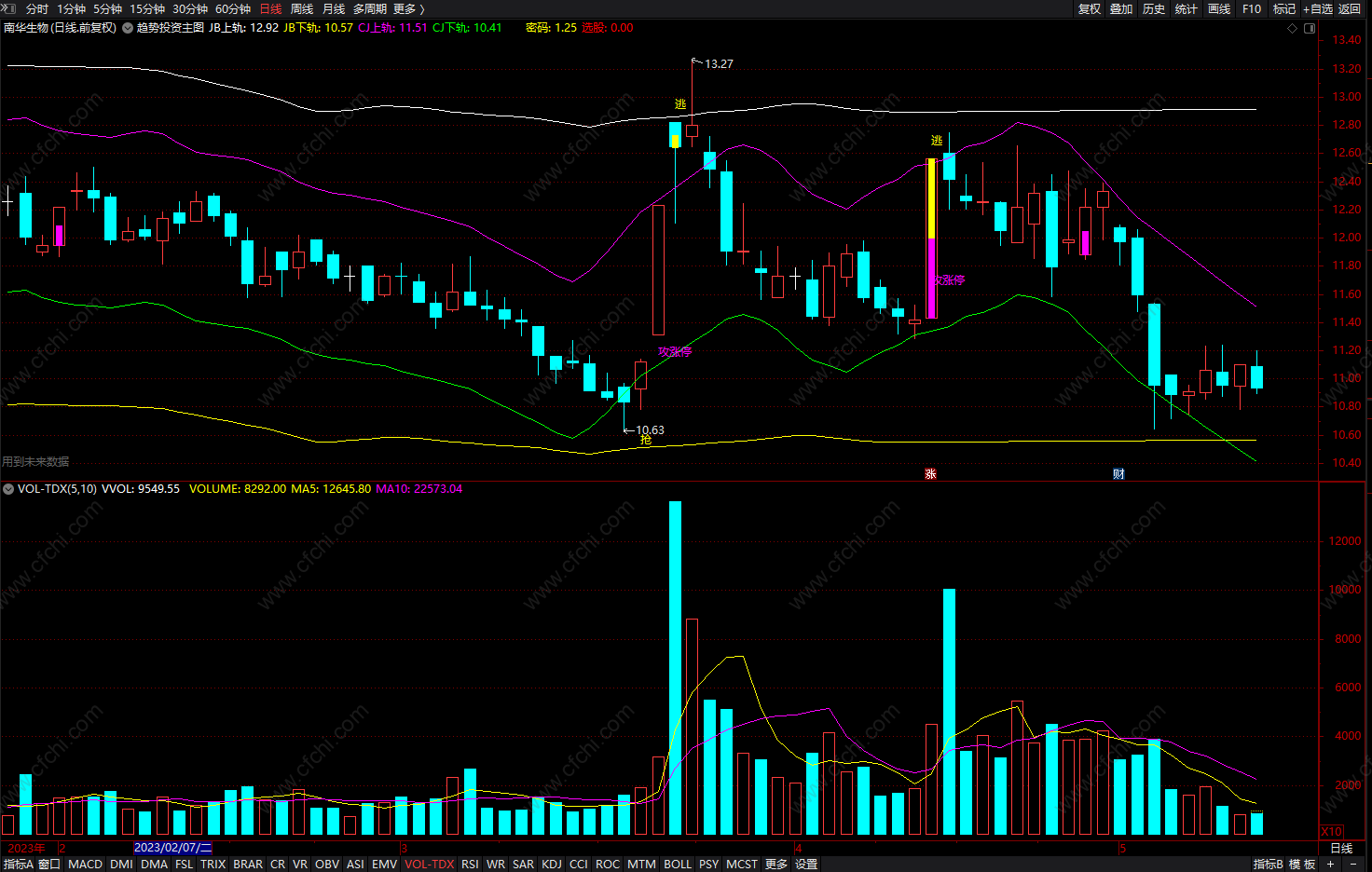Select CCI indicator

(579, 865)
